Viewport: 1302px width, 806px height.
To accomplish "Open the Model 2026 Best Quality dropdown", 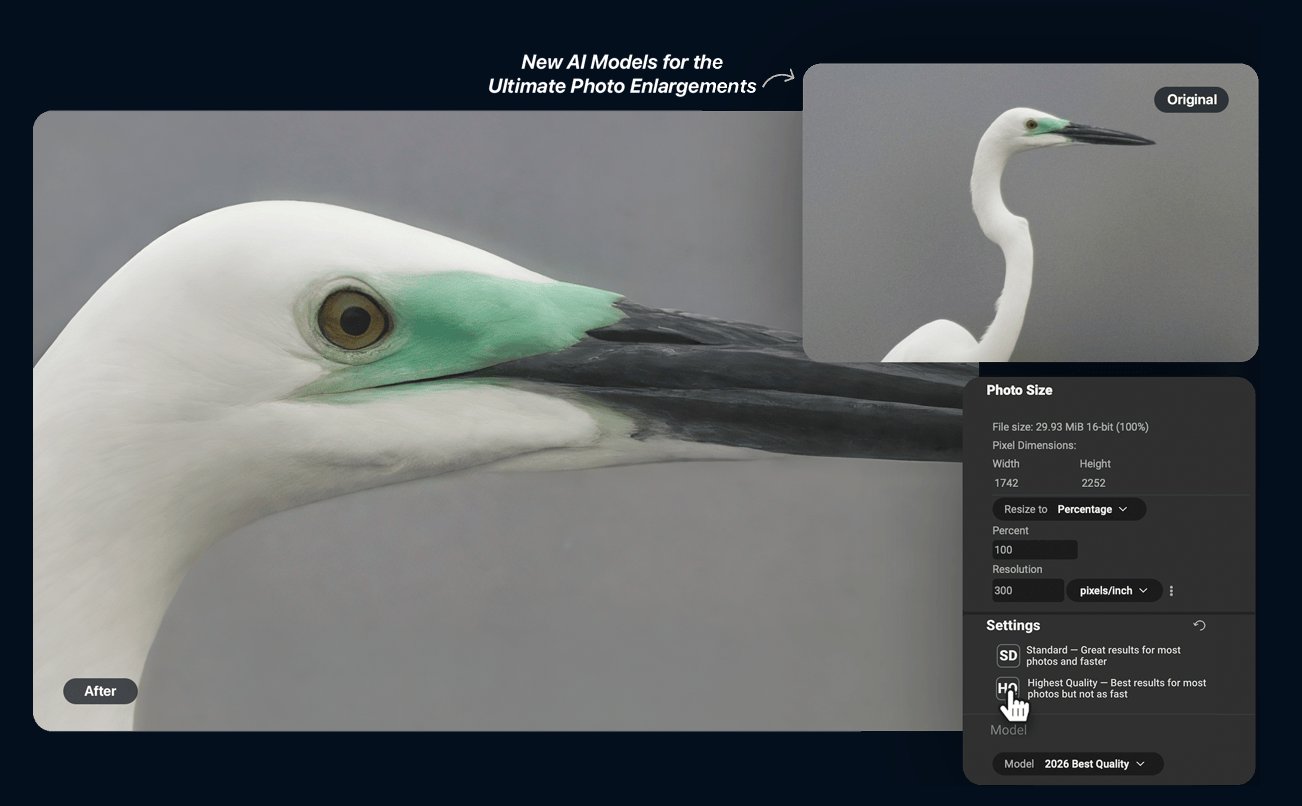I will 1077,764.
